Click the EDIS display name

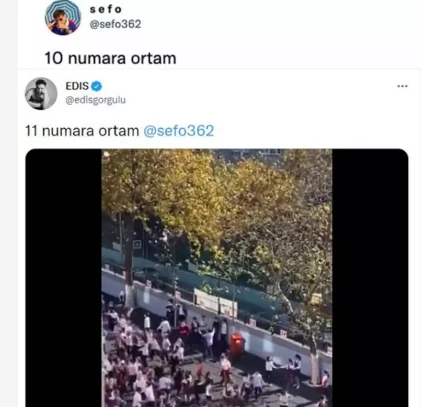point(77,86)
